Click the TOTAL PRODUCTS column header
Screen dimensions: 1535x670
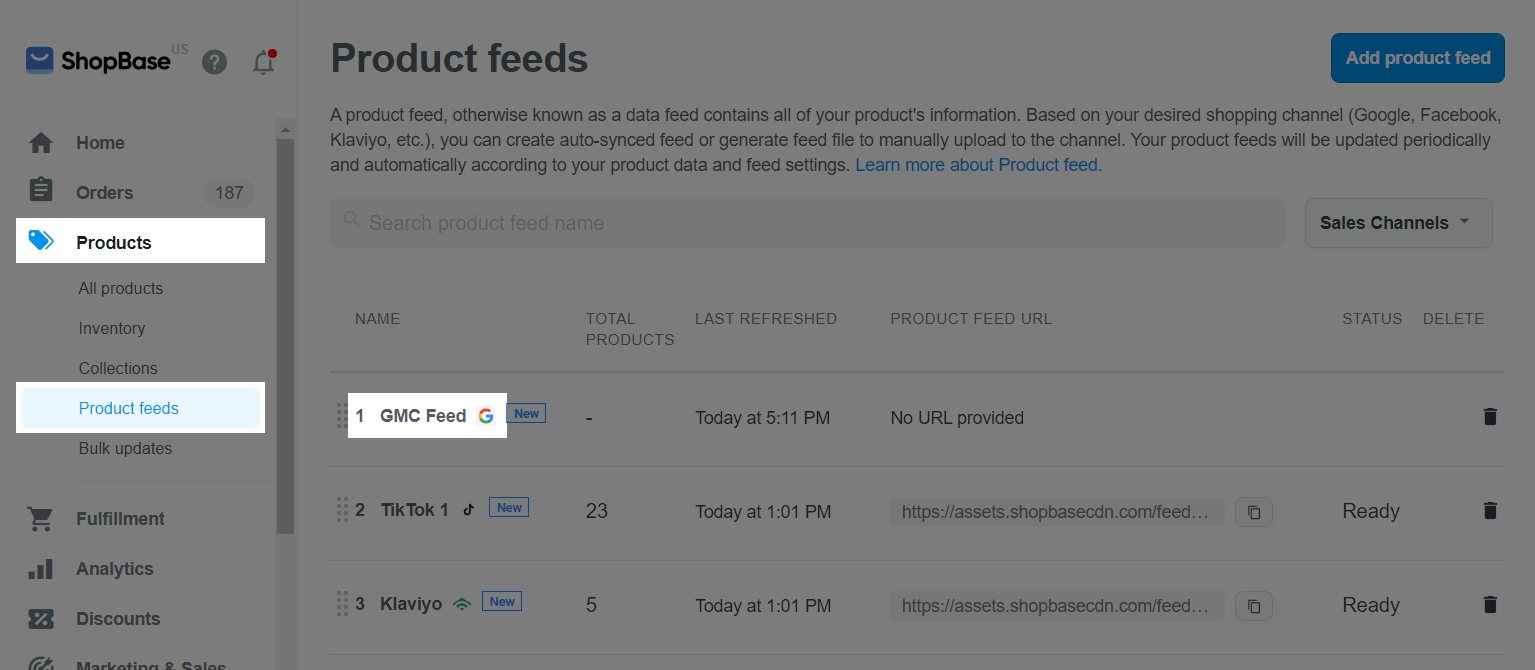tap(630, 329)
